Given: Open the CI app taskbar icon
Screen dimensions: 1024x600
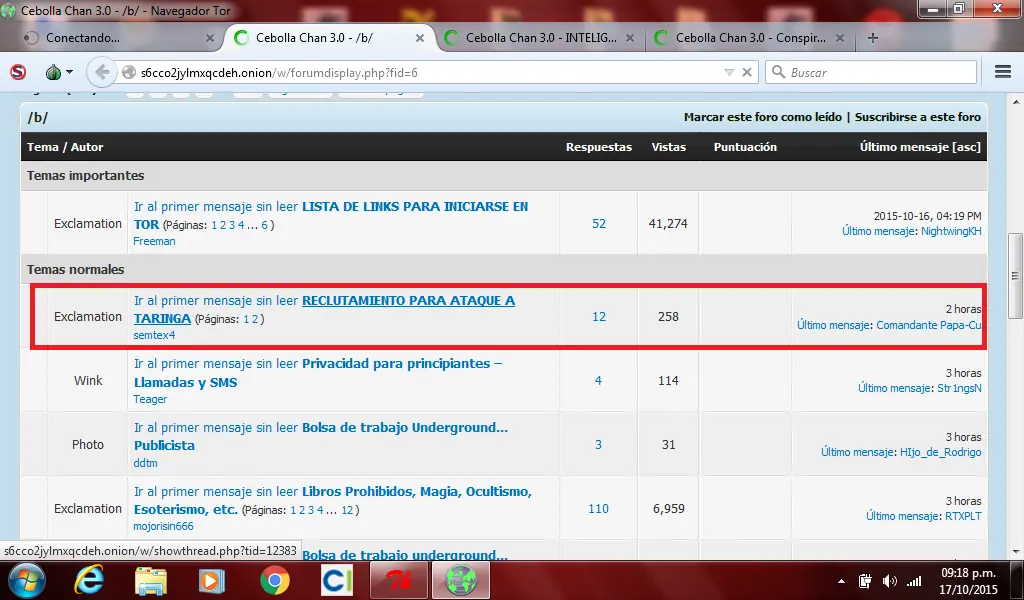Looking at the screenshot, I should (x=337, y=580).
